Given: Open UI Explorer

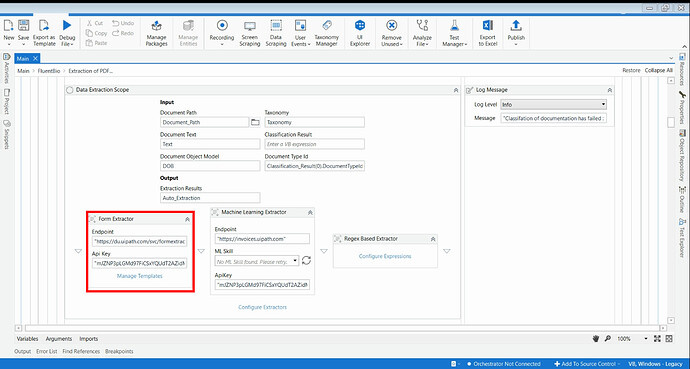Looking at the screenshot, I should click(x=360, y=33).
